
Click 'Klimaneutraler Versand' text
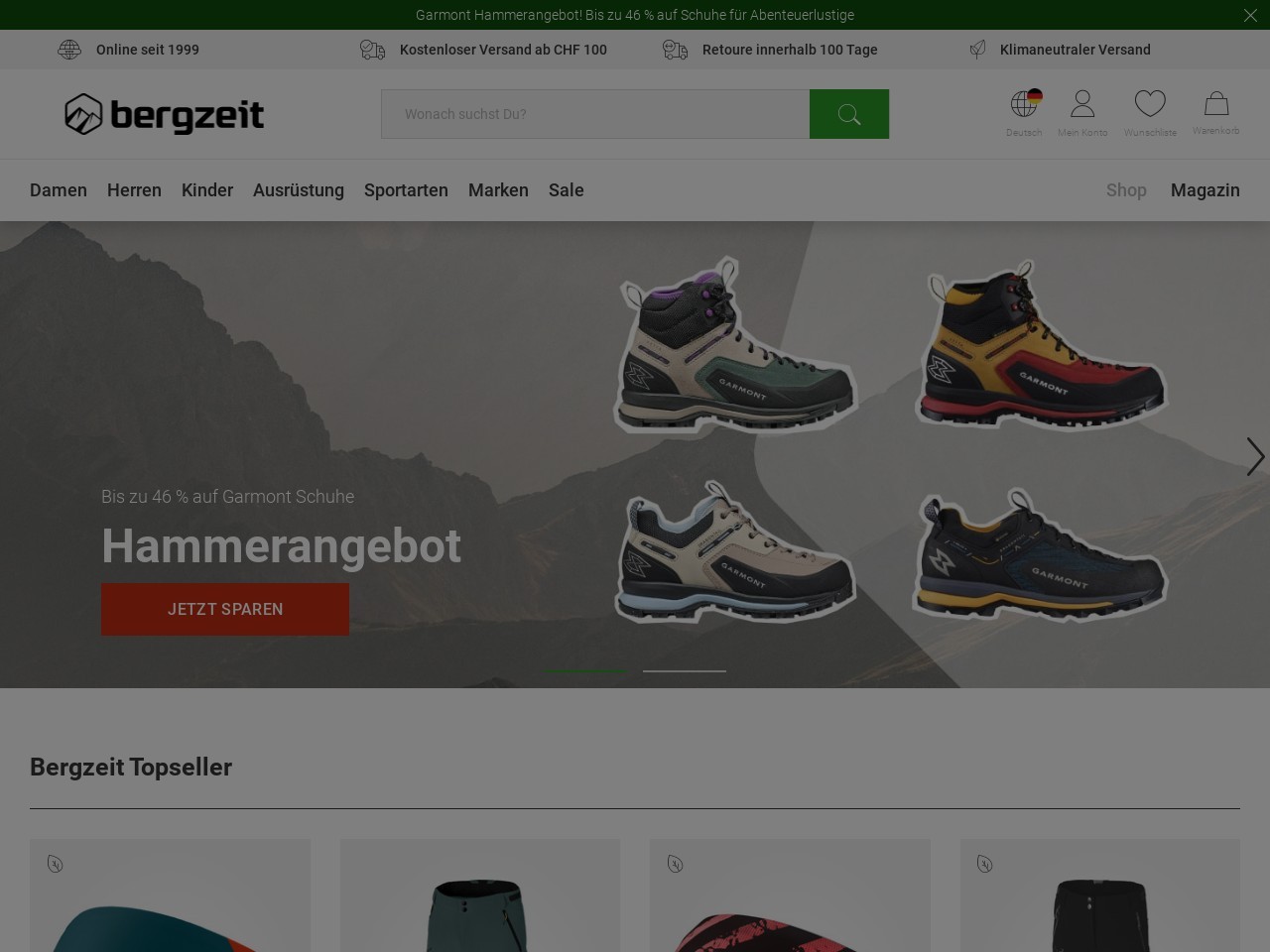[1076, 50]
